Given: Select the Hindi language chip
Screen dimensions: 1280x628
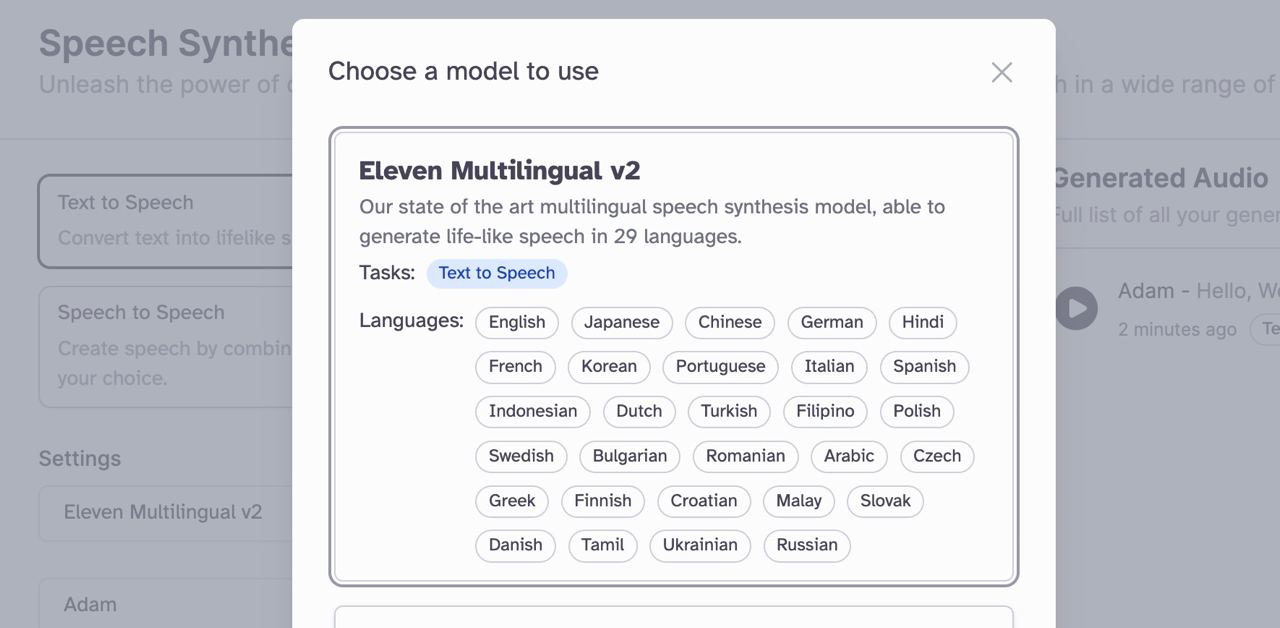Looking at the screenshot, I should tap(923, 322).
